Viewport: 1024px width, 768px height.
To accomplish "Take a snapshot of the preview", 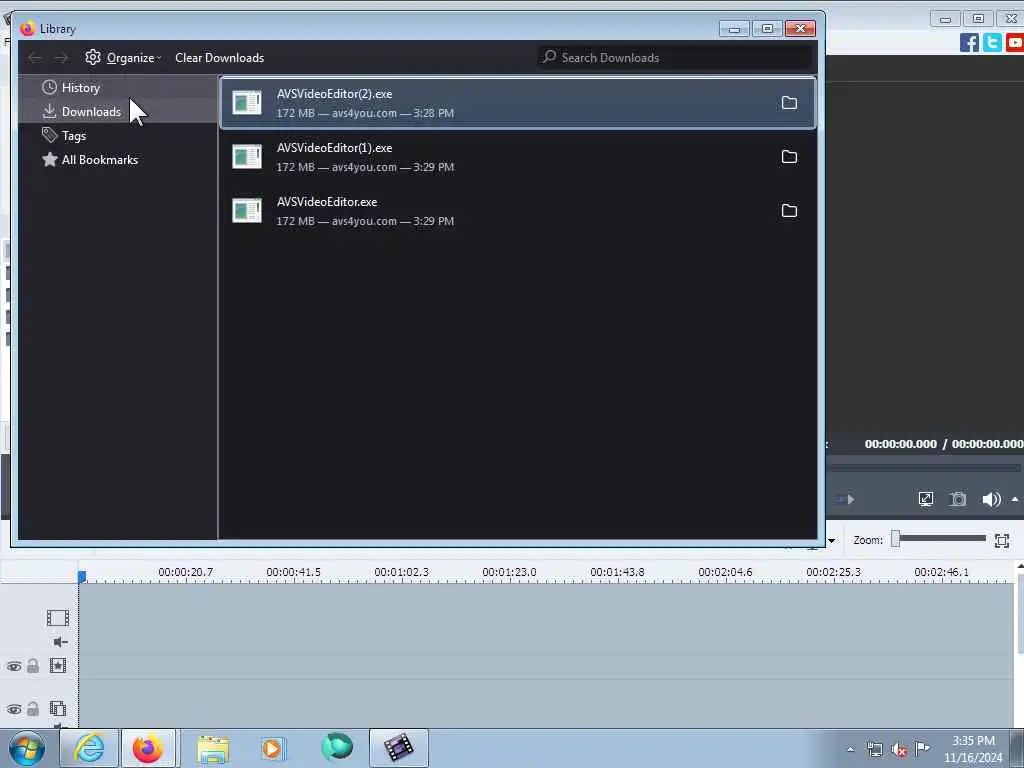I will (x=958, y=500).
